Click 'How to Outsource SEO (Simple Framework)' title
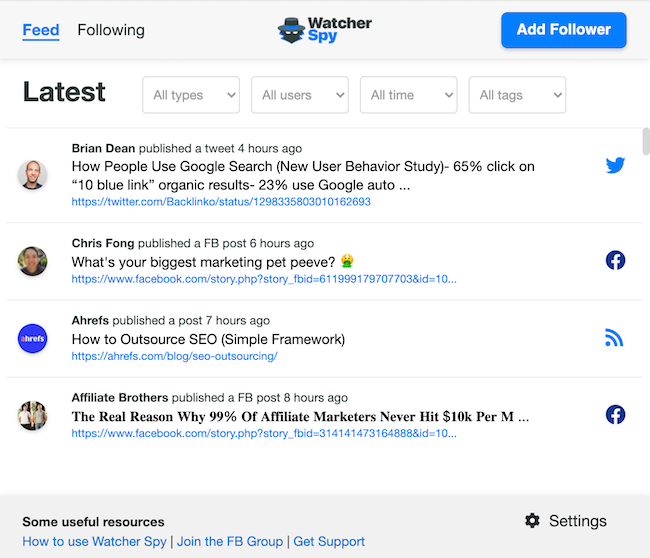The width and height of the screenshot is (650, 558). point(208,339)
